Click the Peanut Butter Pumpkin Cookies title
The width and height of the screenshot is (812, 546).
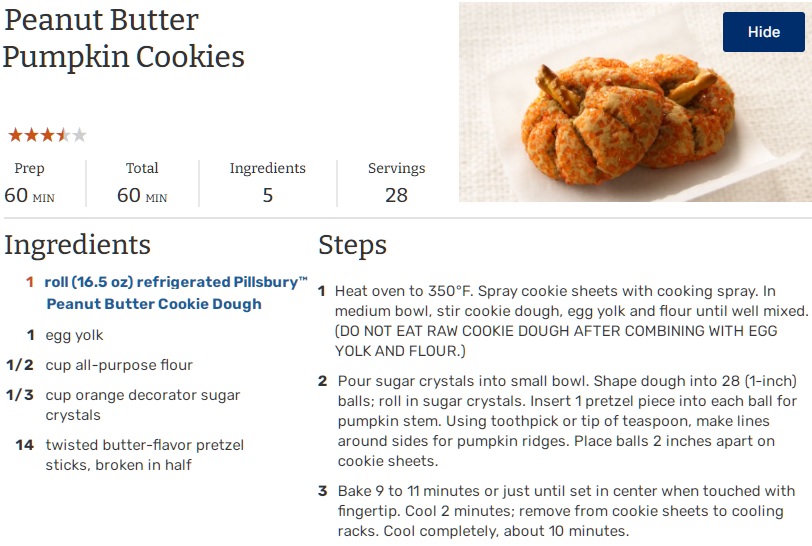(123, 38)
